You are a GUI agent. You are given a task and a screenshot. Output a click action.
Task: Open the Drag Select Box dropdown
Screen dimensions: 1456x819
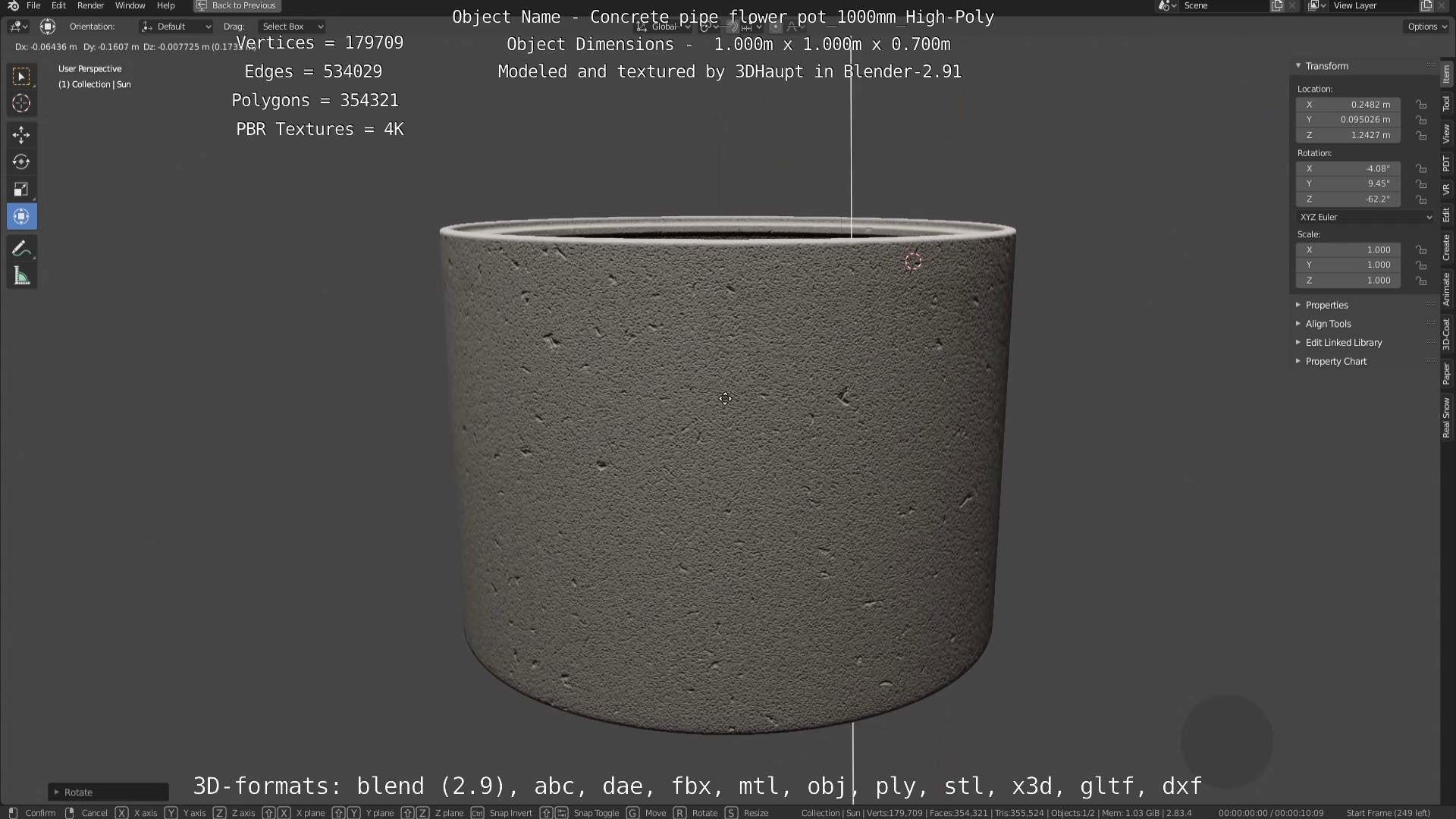coord(292,27)
